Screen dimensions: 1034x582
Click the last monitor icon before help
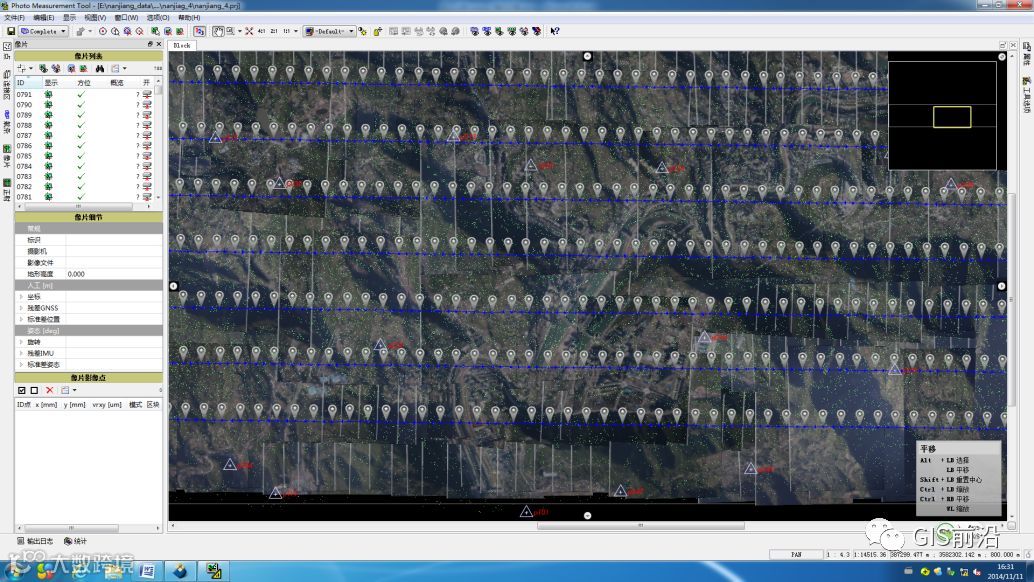click(x=536, y=31)
